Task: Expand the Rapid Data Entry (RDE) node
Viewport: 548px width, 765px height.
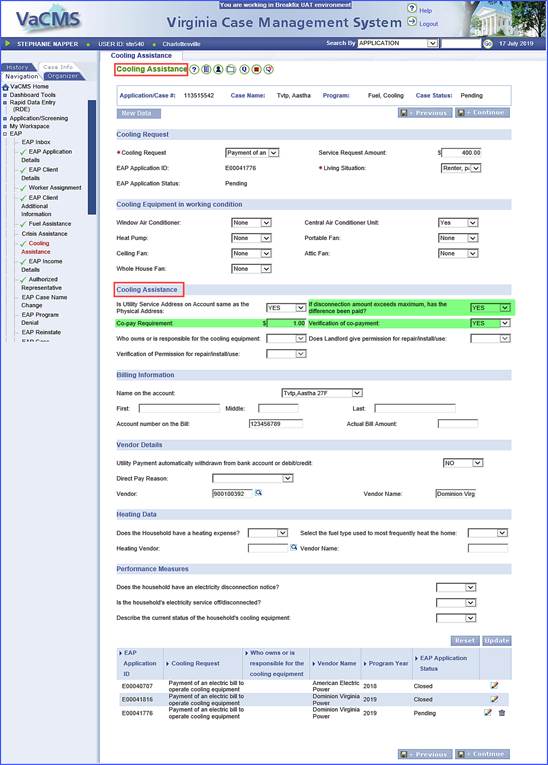Action: [x=5, y=103]
